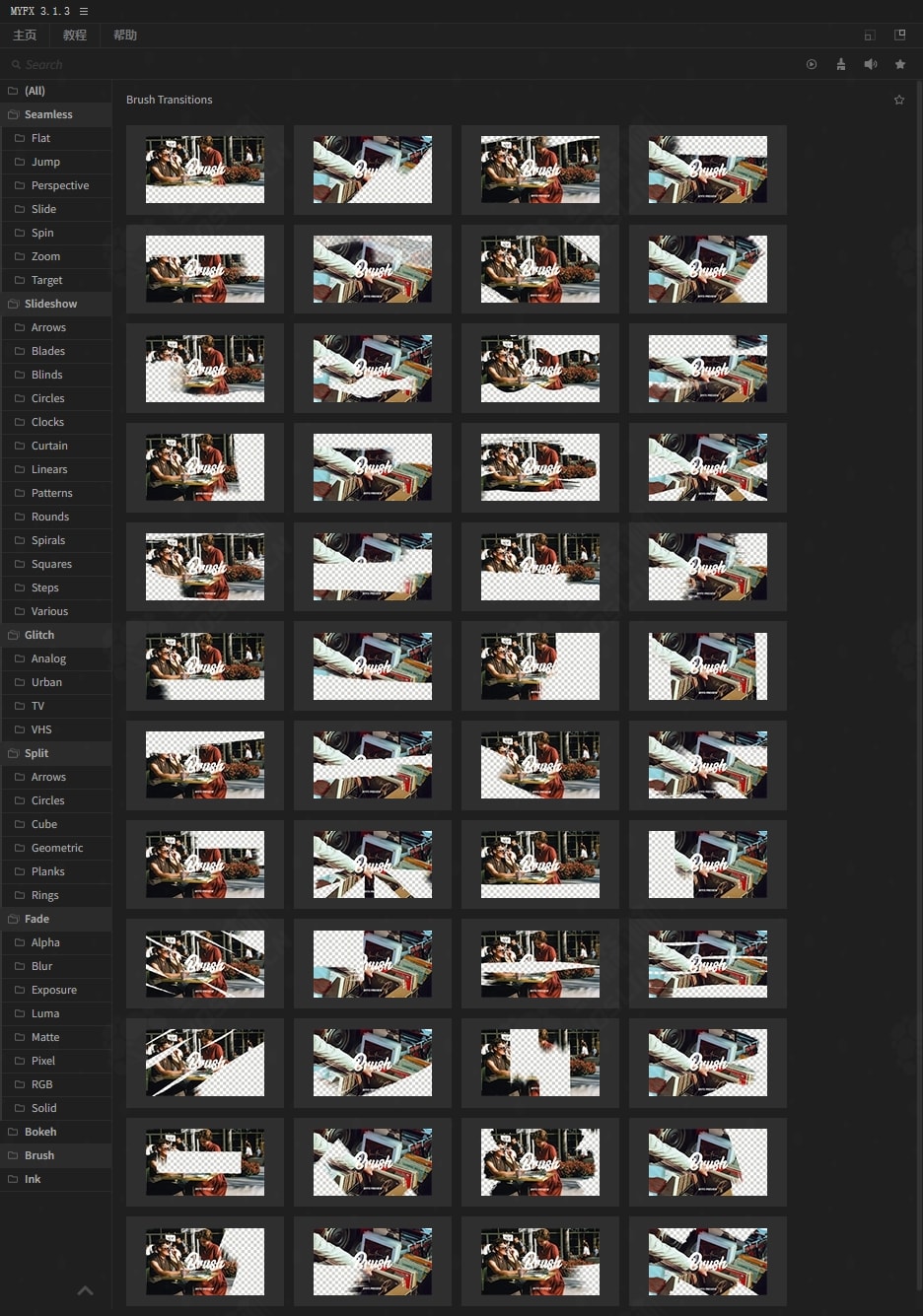The height and width of the screenshot is (1316, 923).
Task: Click the folder icon next to Linears
Action: click(x=20, y=469)
